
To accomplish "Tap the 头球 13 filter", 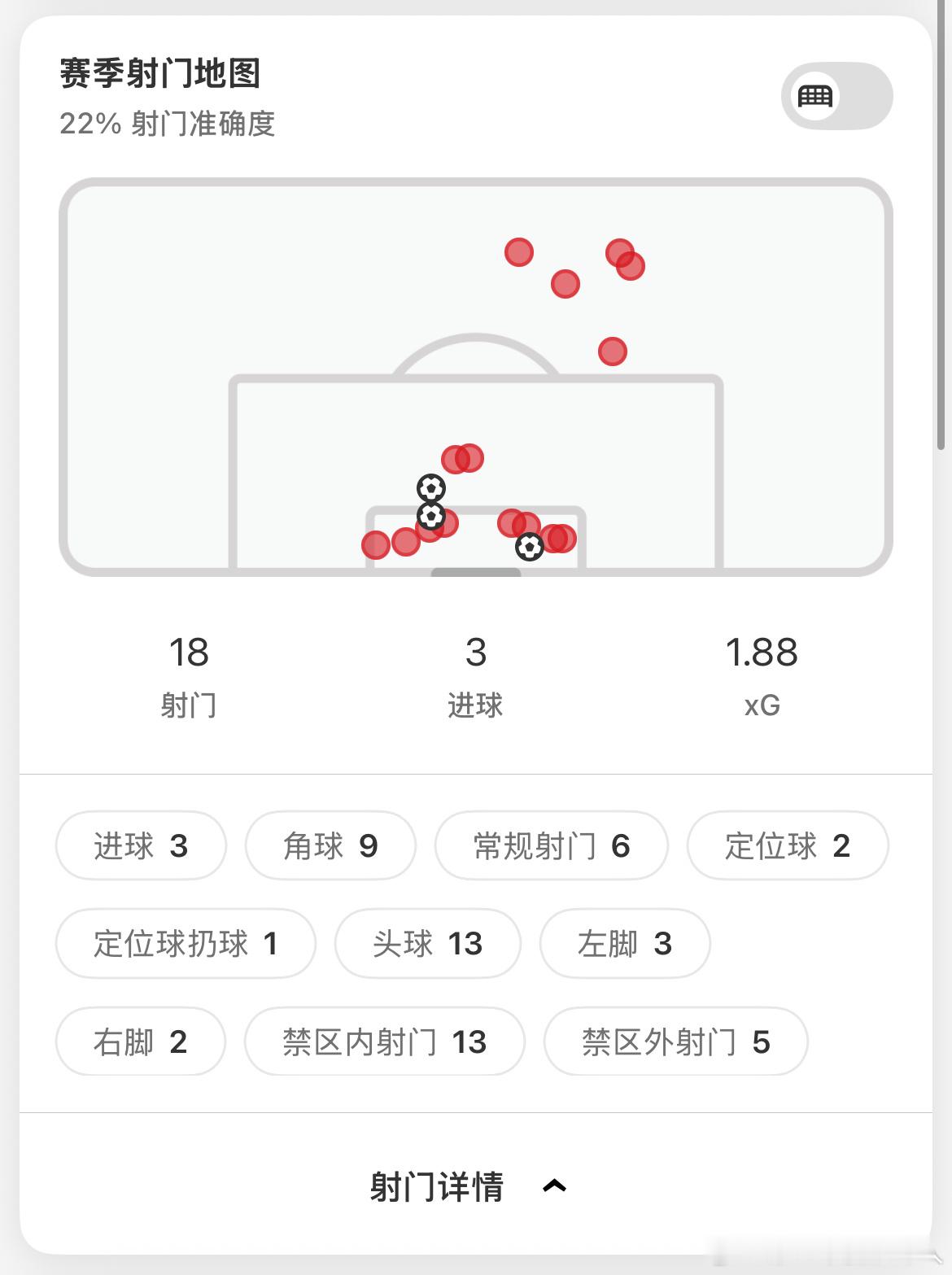I will 428,943.
